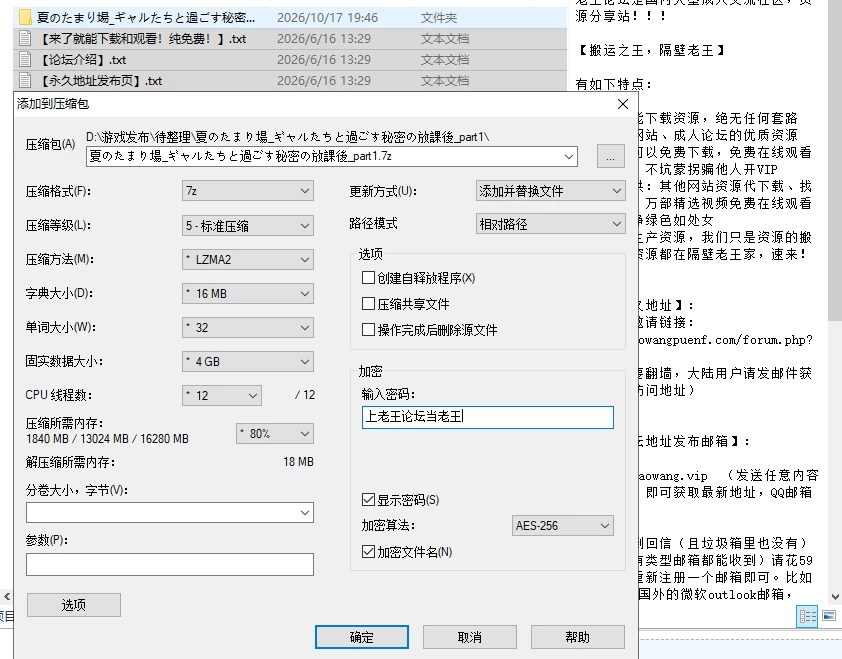Click the text pane vertical scrollbar

pyautogui.click(x=835, y=161)
